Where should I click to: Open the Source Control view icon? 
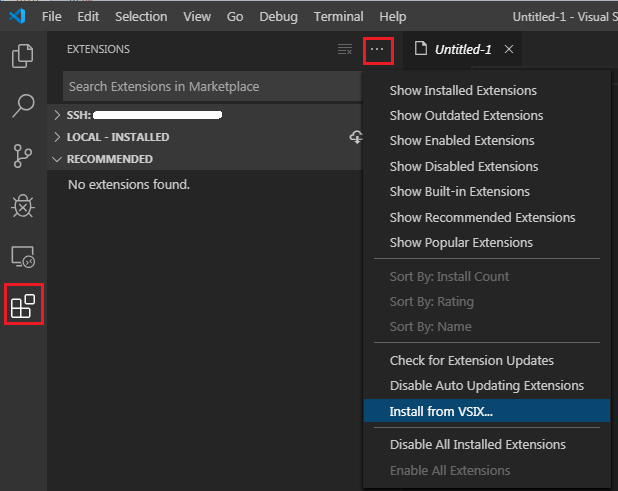(22, 155)
